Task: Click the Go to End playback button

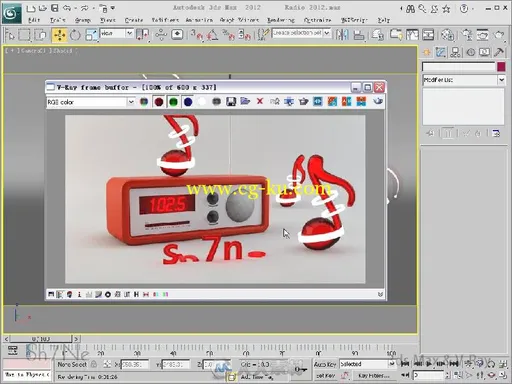Action: click(x=454, y=364)
